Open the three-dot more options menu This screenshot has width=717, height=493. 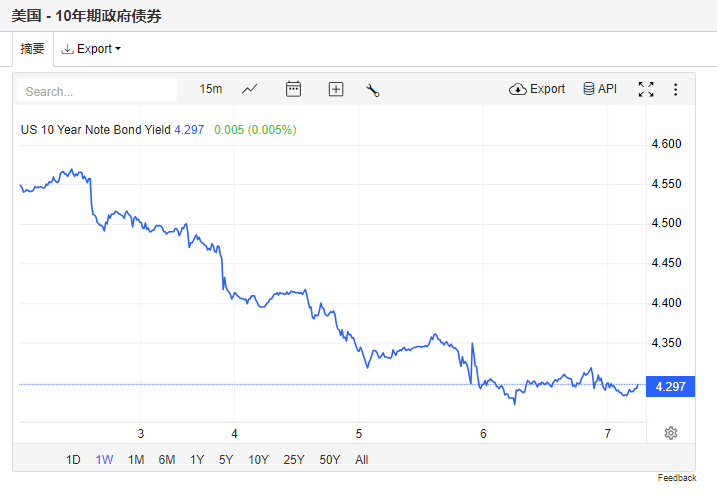(675, 89)
